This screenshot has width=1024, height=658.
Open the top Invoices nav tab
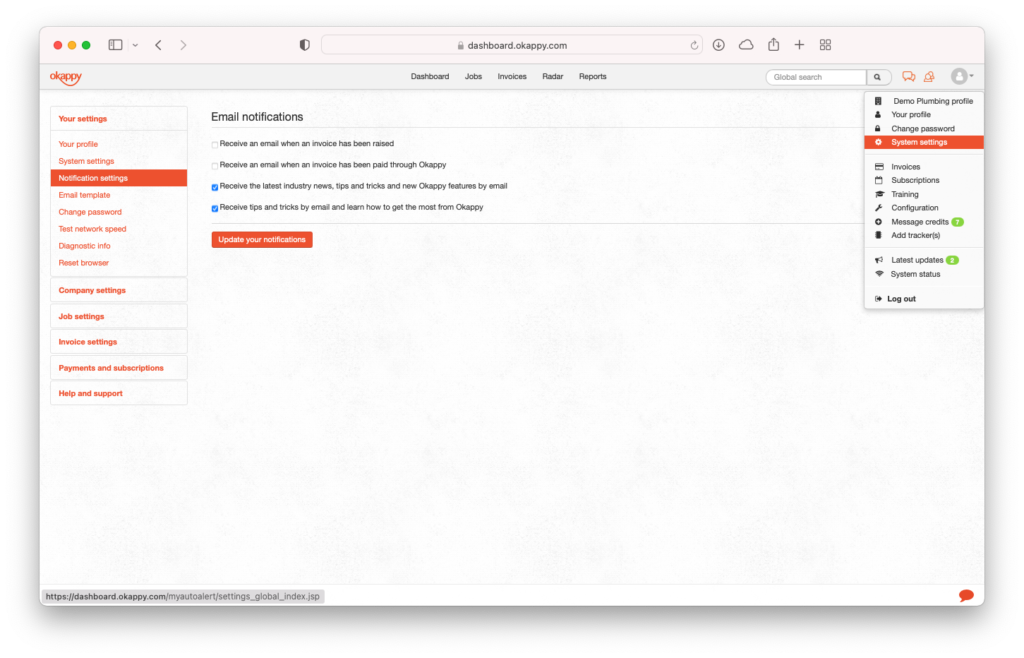(x=512, y=77)
